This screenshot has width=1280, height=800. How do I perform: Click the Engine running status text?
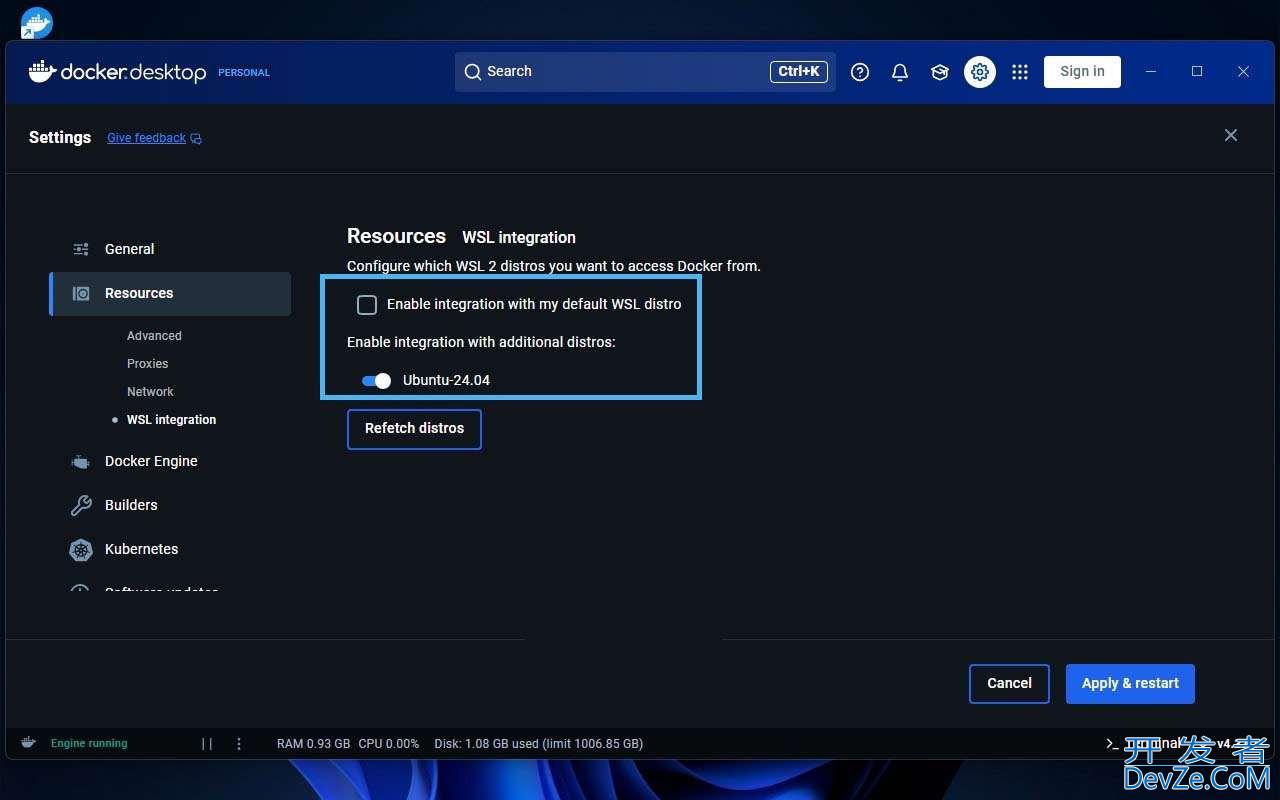(89, 743)
